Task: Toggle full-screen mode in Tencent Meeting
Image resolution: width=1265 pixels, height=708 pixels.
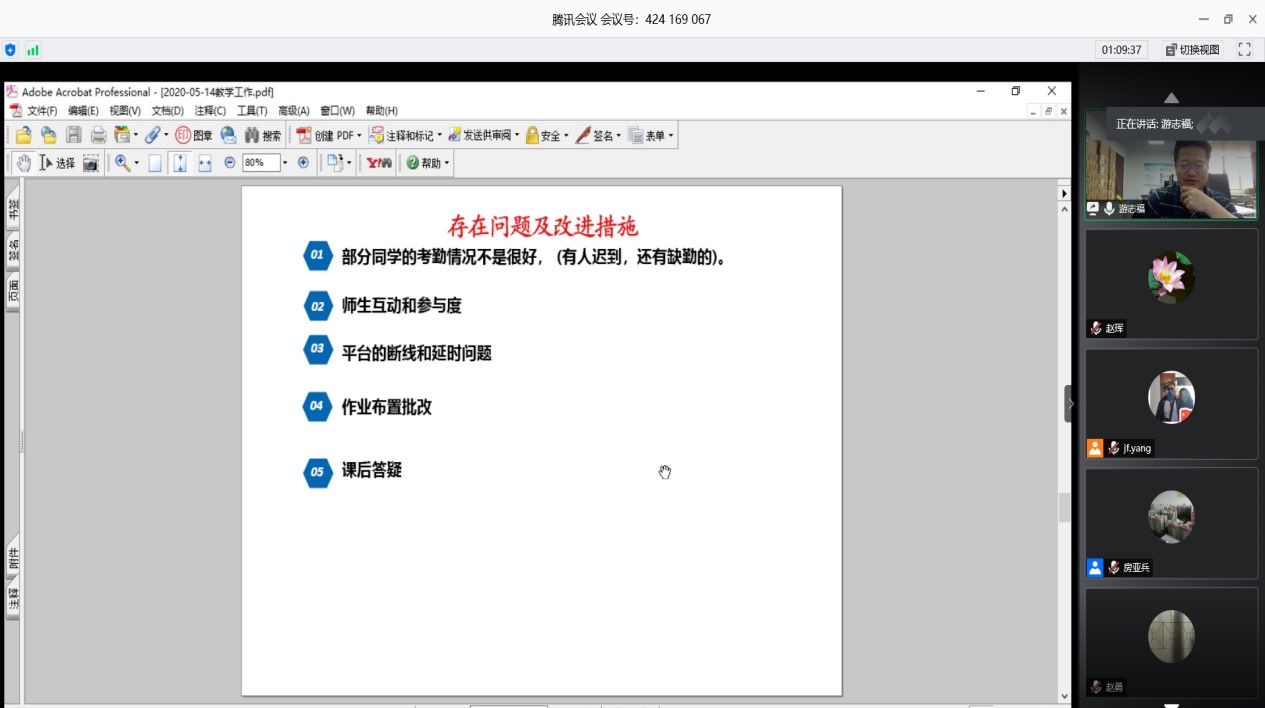Action: click(1245, 49)
